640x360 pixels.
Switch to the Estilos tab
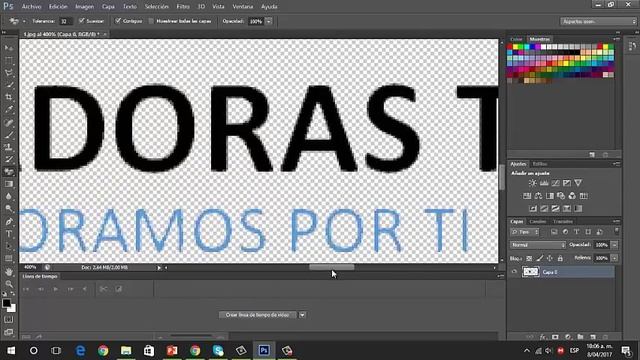[540, 164]
